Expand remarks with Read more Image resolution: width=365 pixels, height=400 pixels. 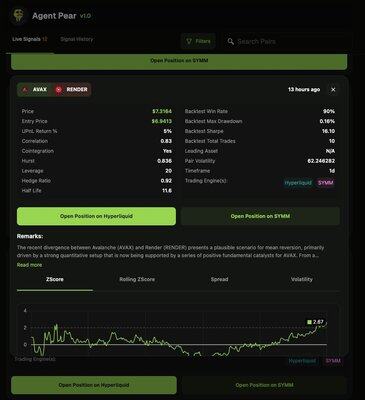pos(29,265)
